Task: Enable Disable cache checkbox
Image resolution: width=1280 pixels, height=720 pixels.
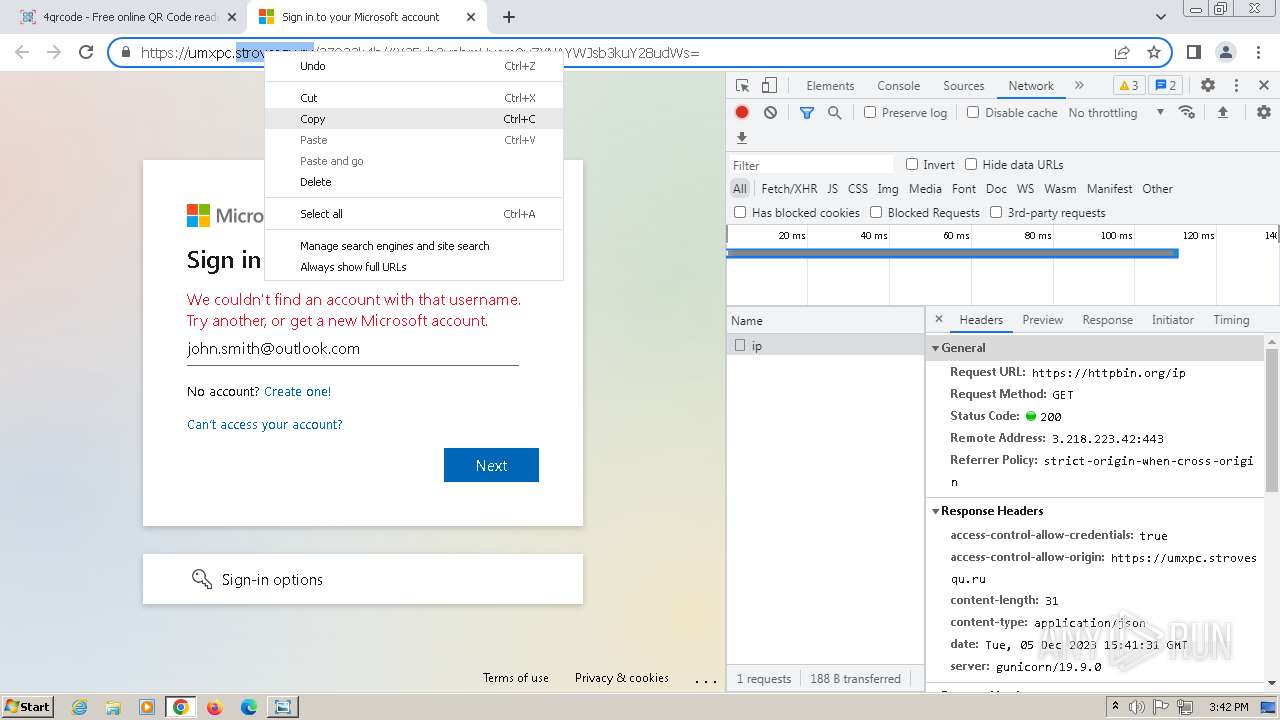Action: click(x=973, y=113)
